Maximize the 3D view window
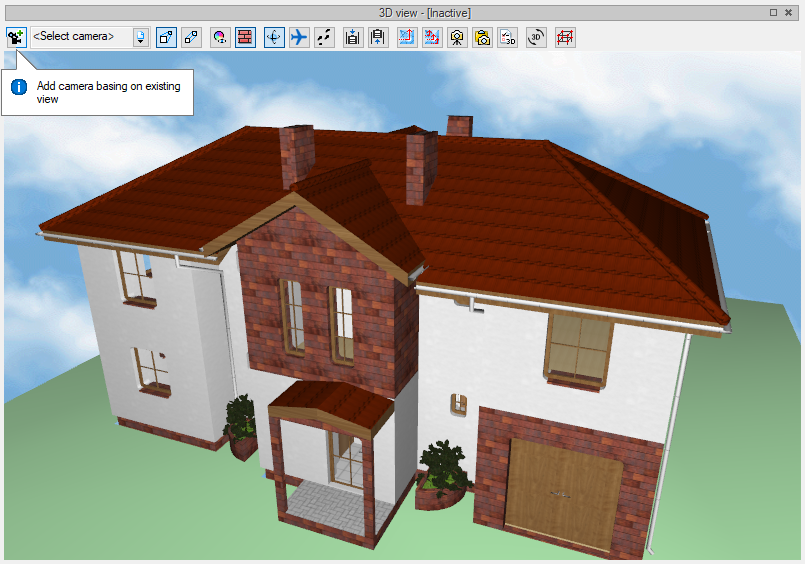Screen dimensions: 805x564 coord(773,13)
